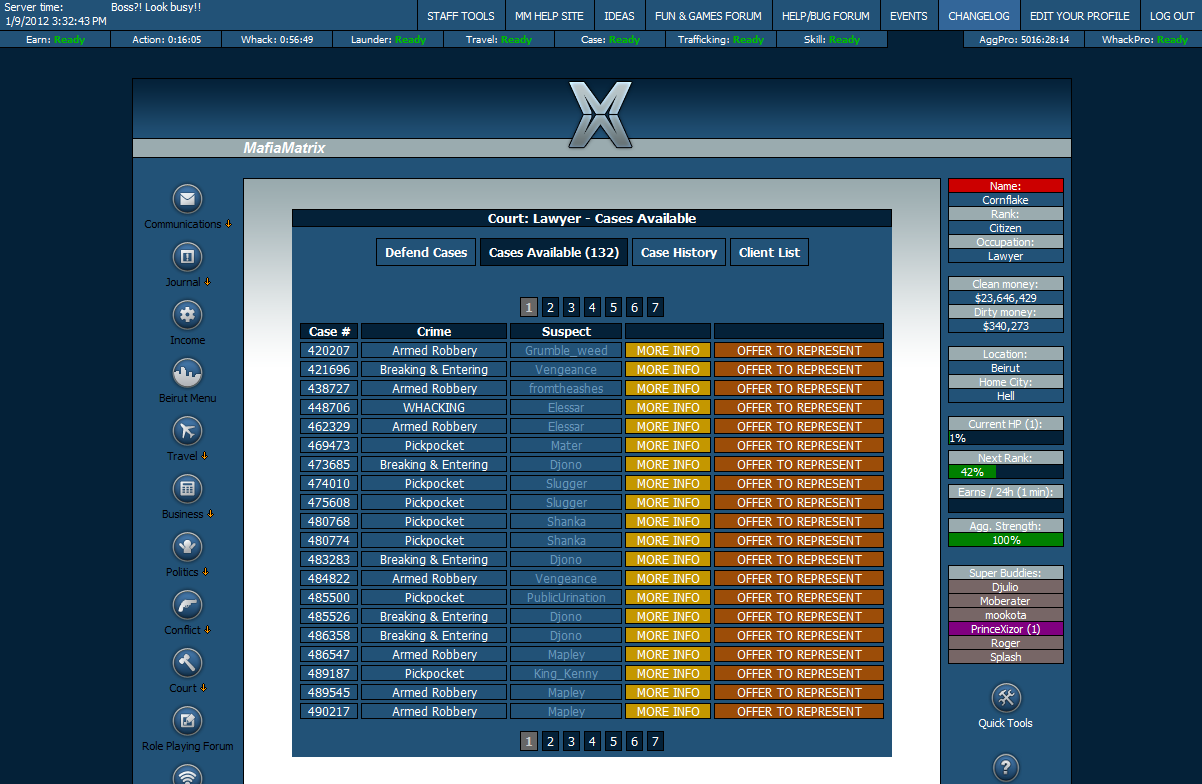Open suspect fromtheashes profile
Screen dimensions: 1202x784
tap(566, 388)
